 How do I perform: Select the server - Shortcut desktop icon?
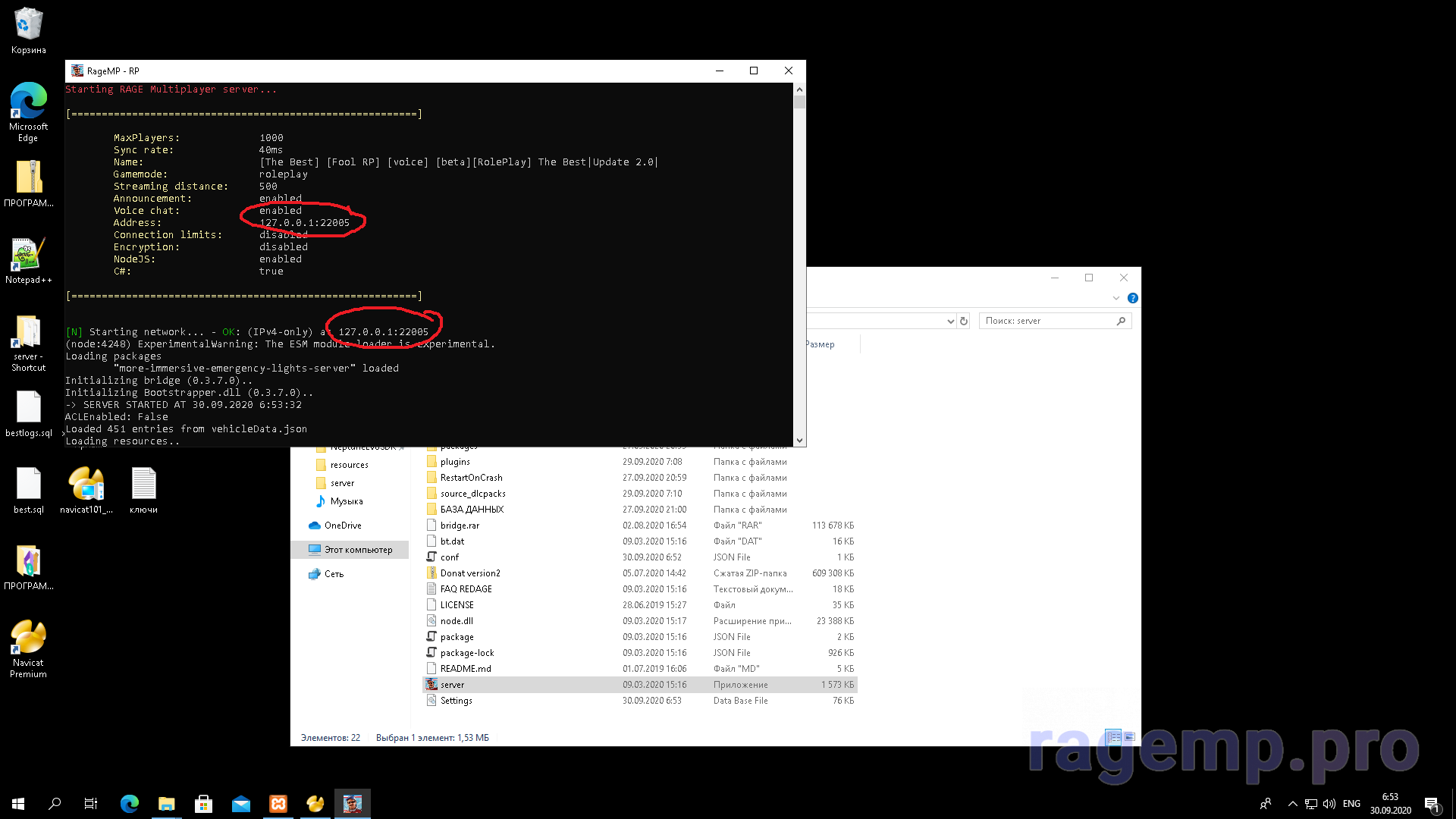tap(28, 343)
